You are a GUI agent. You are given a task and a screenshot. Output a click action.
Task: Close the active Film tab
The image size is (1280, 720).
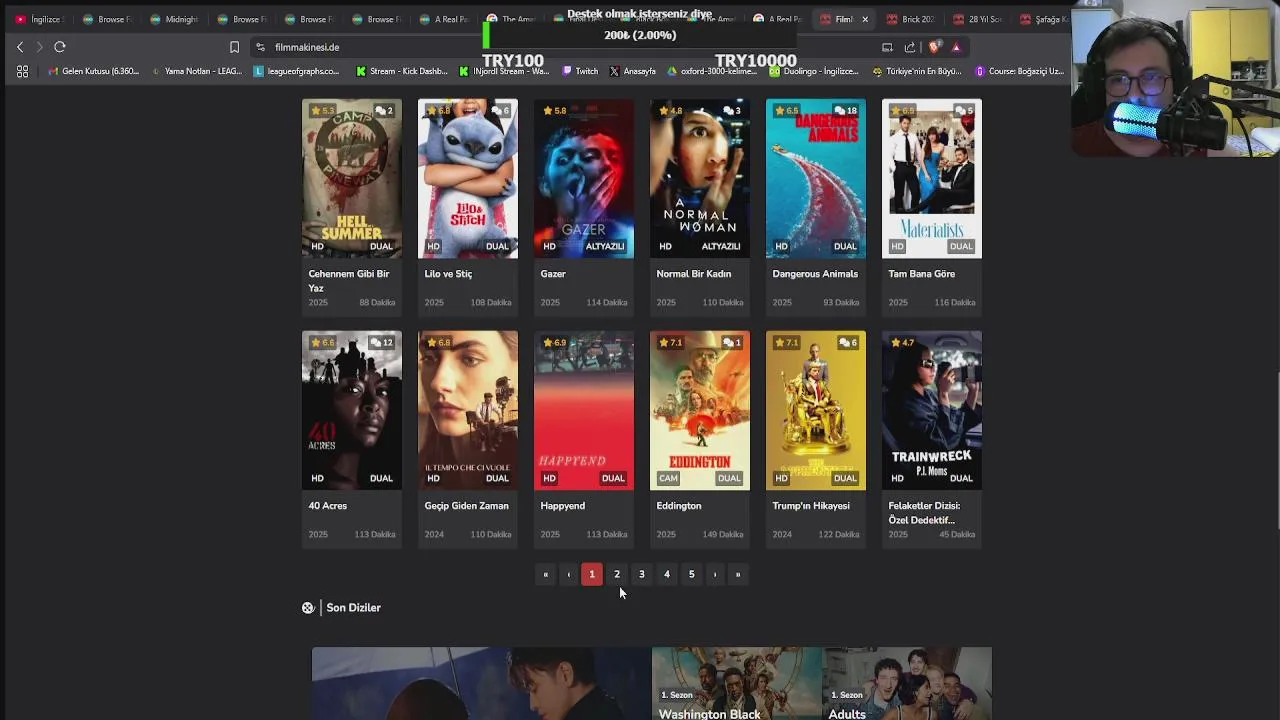(865, 19)
